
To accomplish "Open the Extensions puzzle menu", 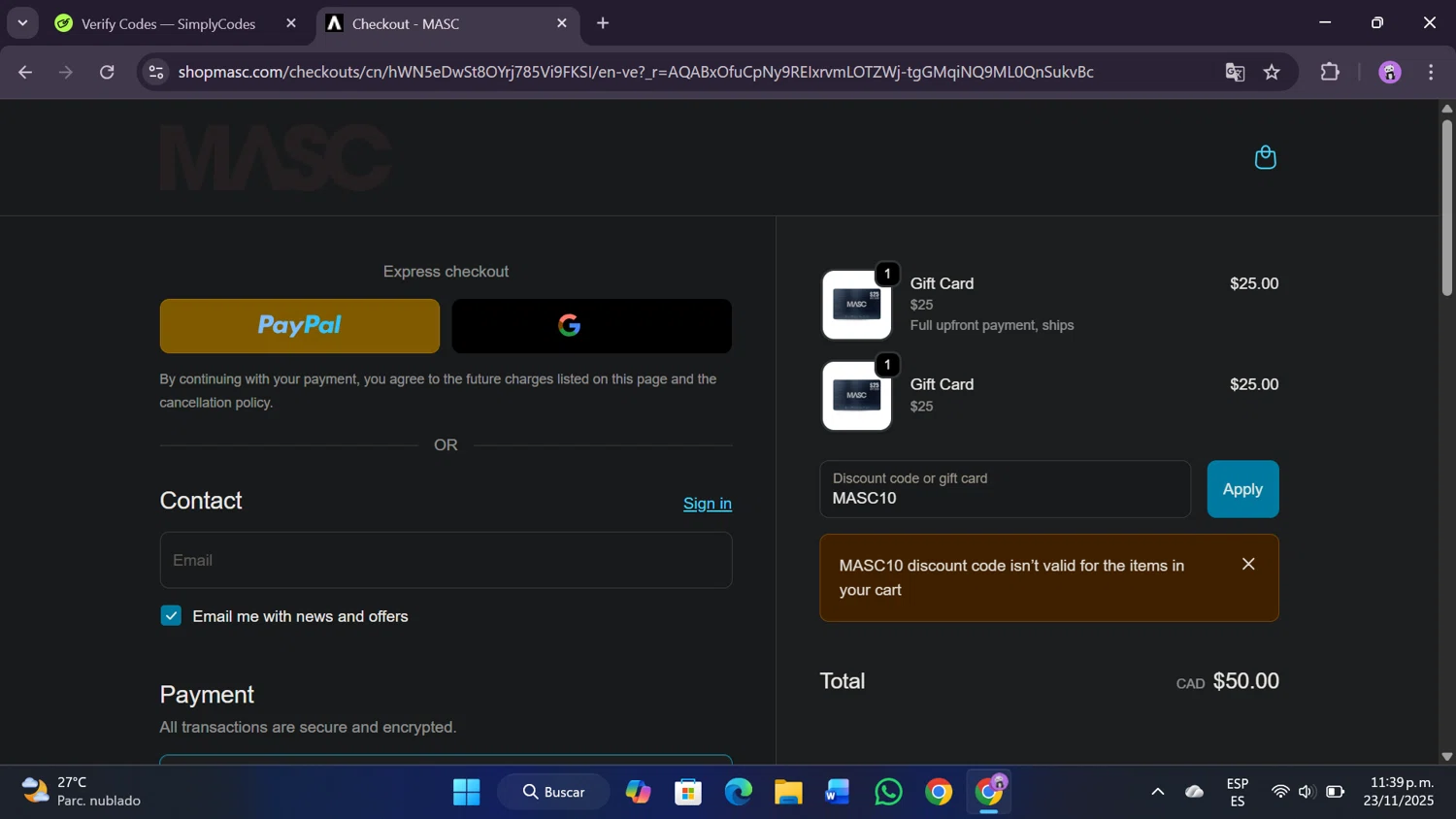I will 1330,72.
